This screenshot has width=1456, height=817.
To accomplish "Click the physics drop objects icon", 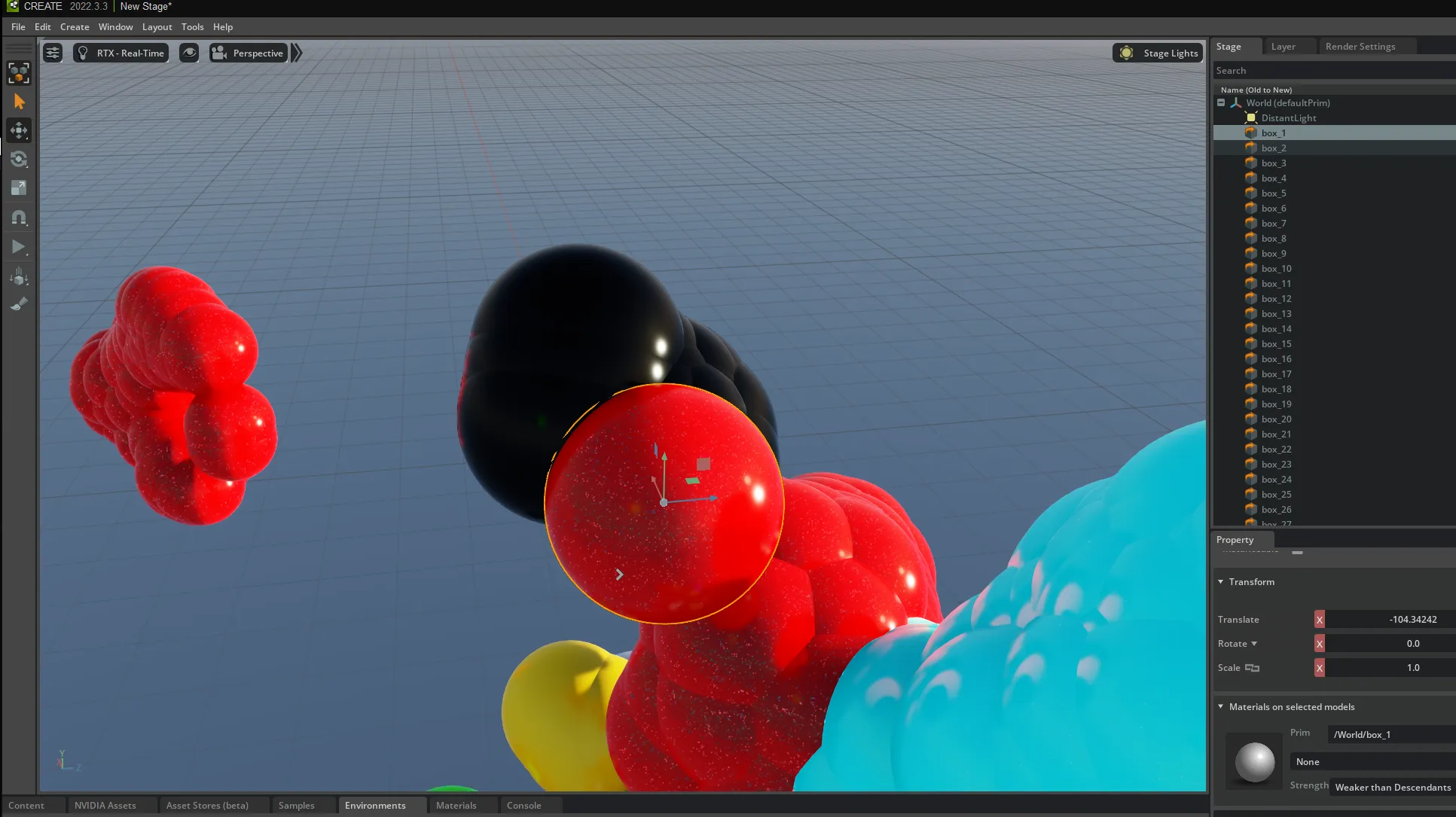I will point(19,276).
